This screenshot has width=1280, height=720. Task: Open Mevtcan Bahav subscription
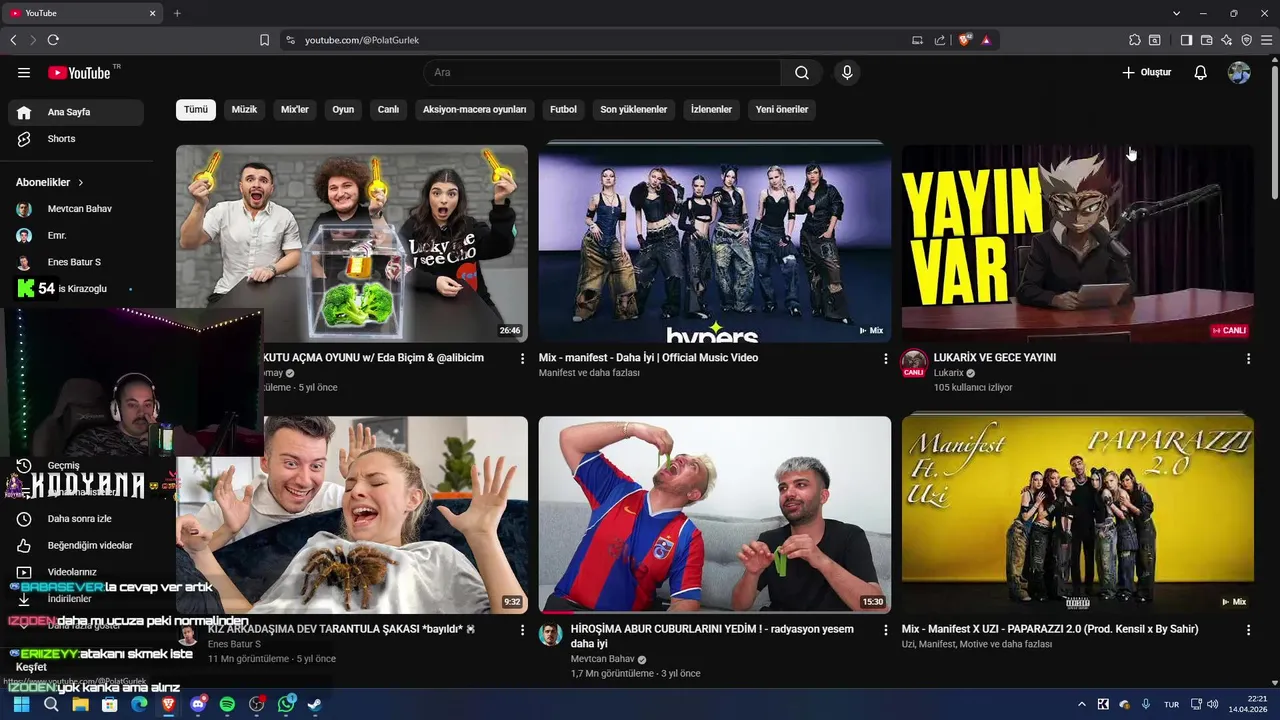tap(76, 209)
